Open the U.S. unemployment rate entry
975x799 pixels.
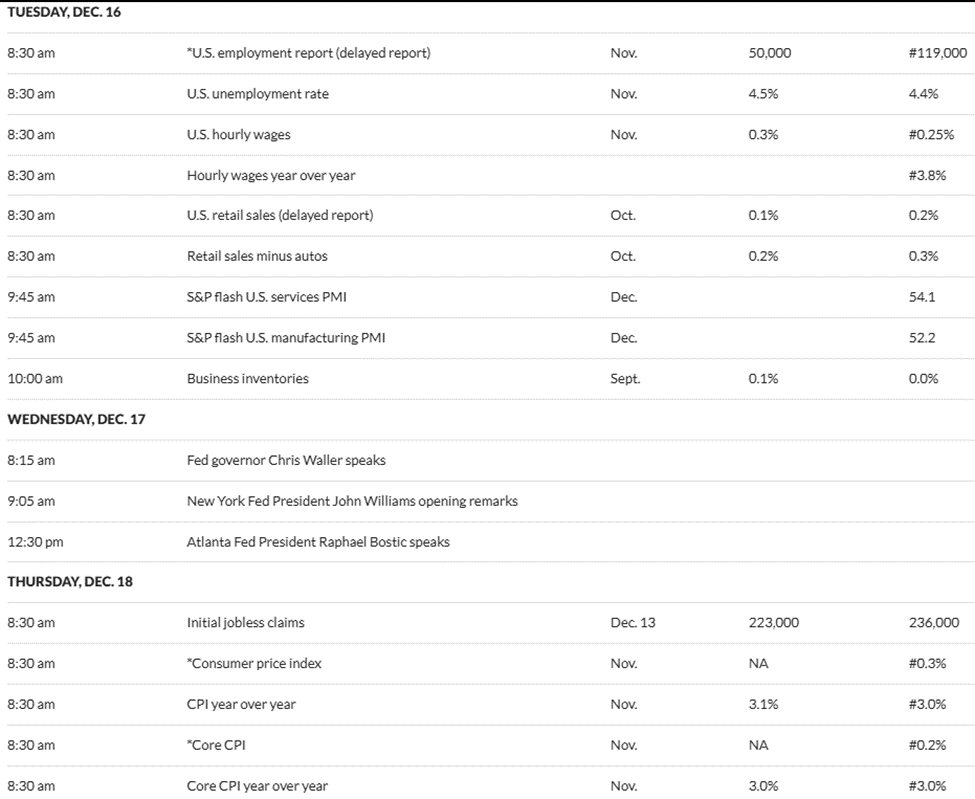[x=257, y=94]
